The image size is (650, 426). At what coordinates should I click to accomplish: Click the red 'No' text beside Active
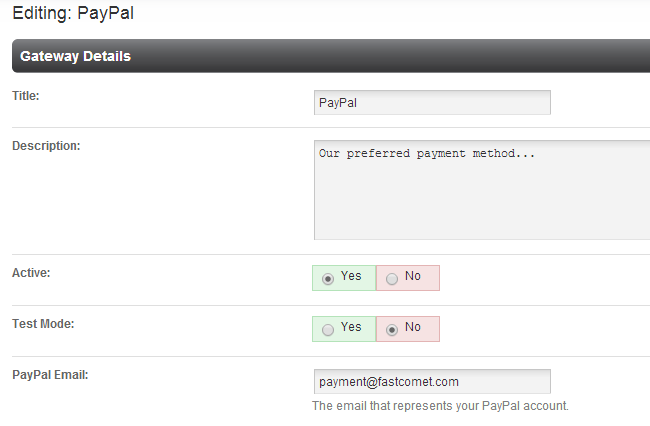[413, 276]
